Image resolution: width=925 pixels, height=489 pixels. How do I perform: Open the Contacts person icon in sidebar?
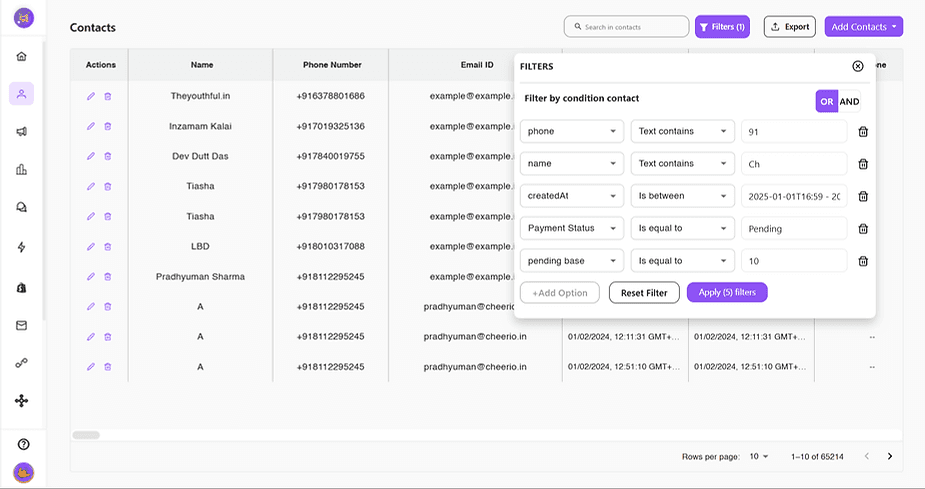21,94
